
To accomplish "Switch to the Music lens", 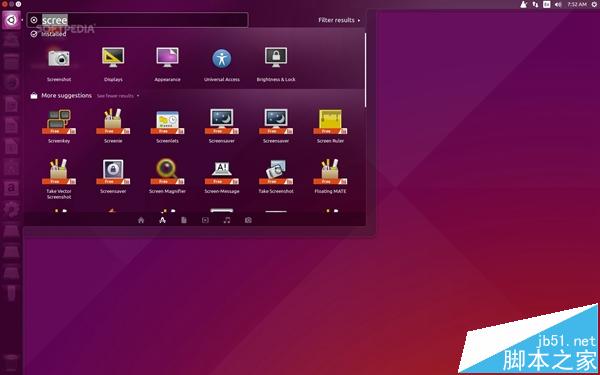I will tap(227, 220).
